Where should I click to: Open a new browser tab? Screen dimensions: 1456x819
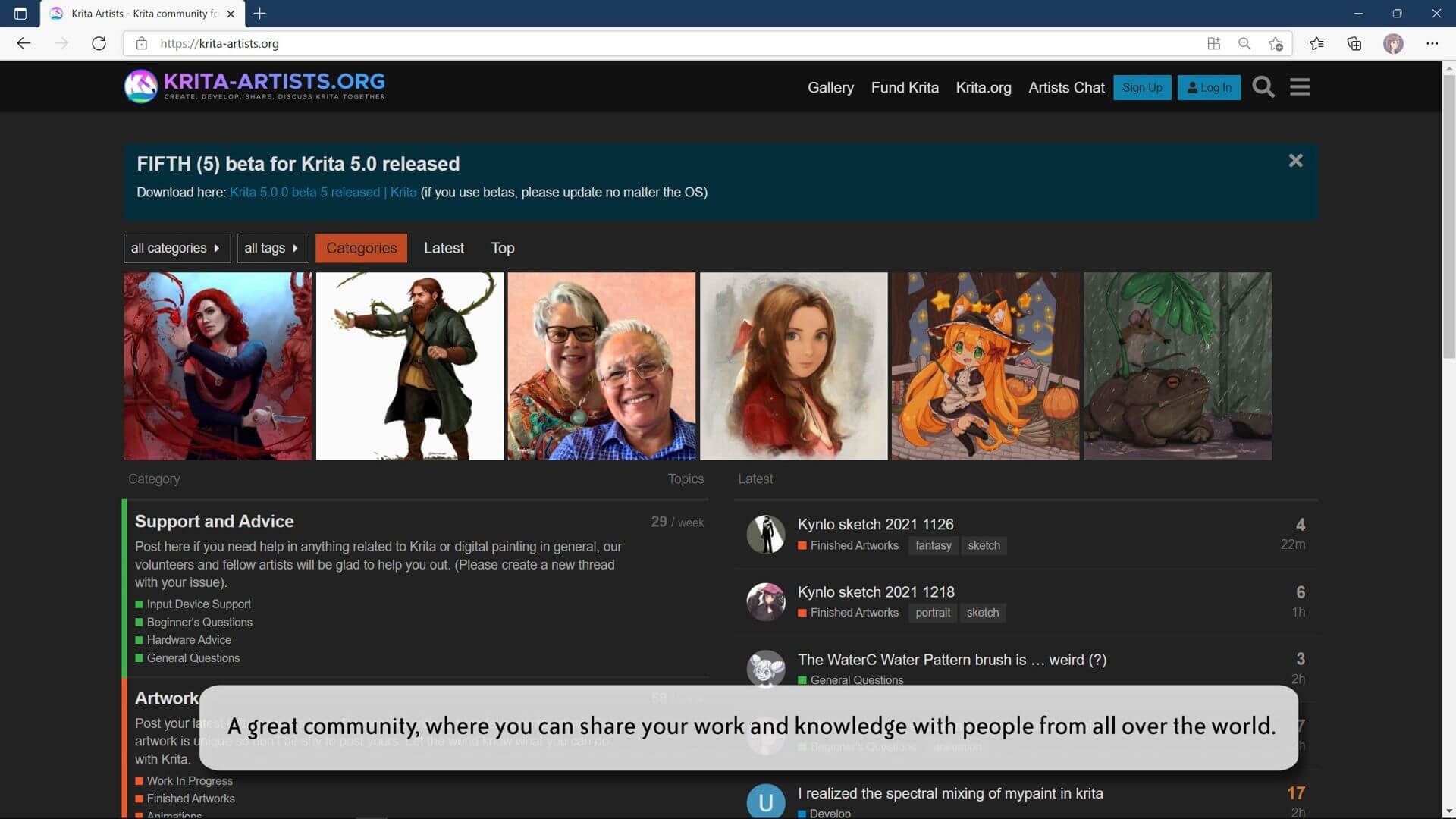[x=259, y=14]
